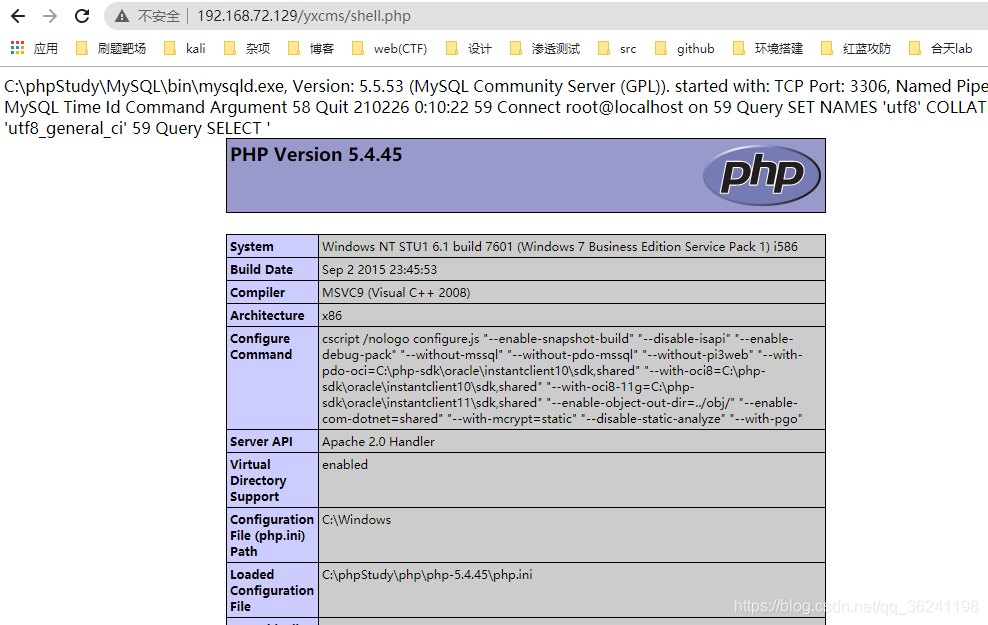Click the mysqld.exe version log line
Viewport: 988px width, 625px height.
(x=496, y=86)
